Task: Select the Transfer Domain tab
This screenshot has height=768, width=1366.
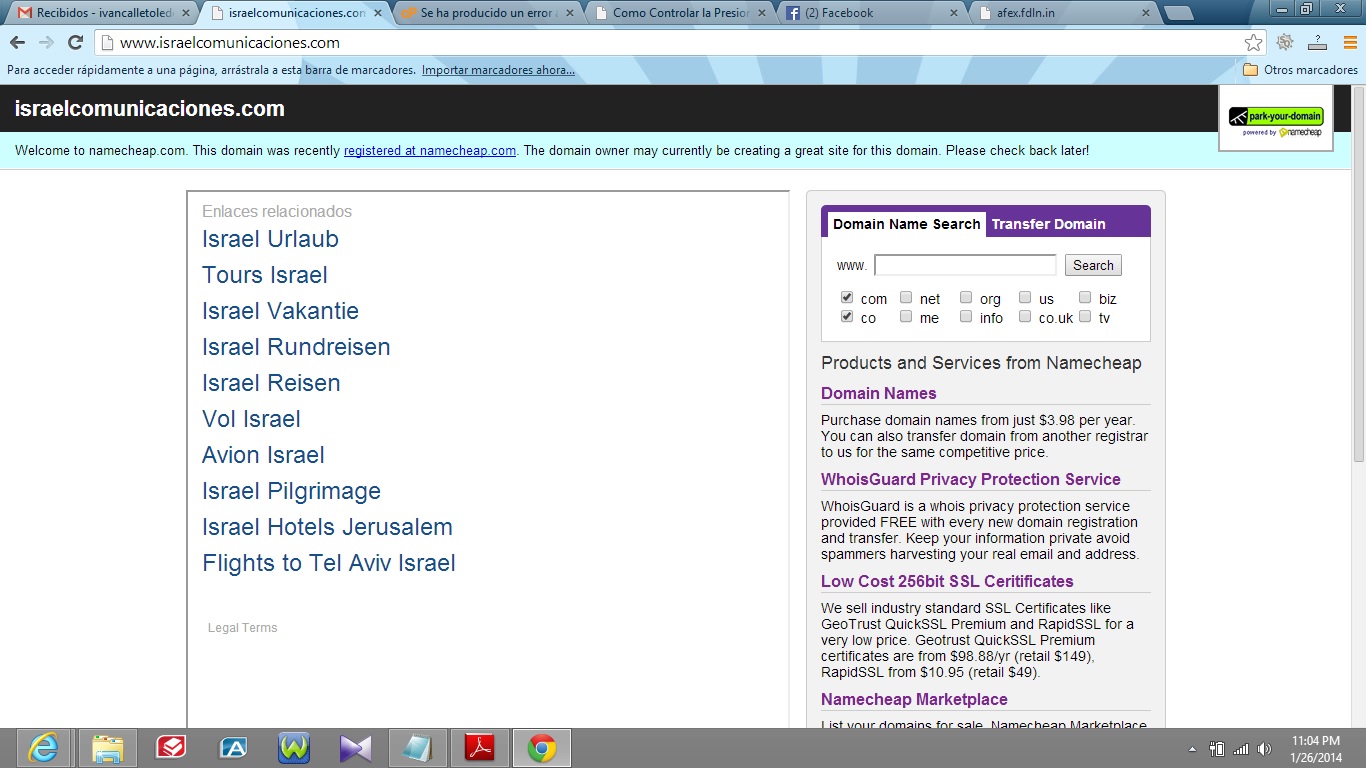Action: pyautogui.click(x=1048, y=224)
